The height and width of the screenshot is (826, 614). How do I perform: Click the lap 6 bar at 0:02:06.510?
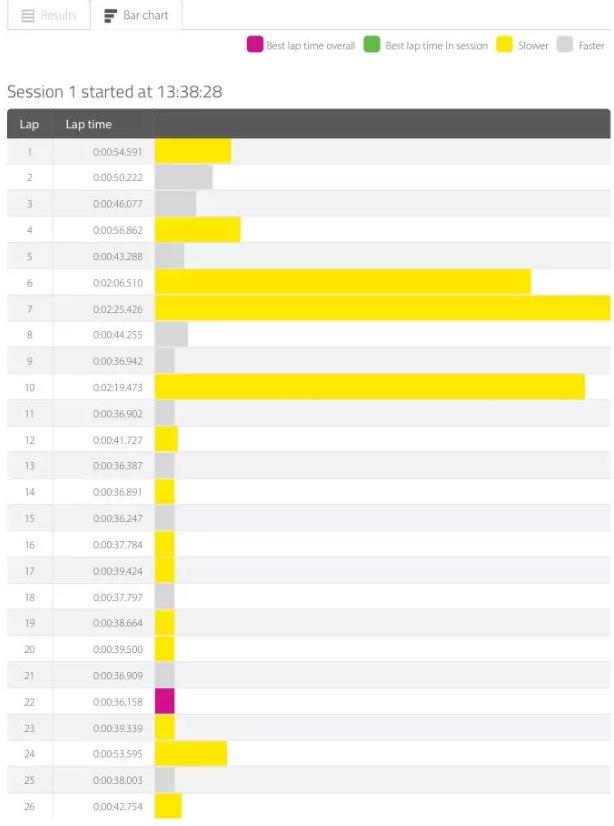pos(343,282)
